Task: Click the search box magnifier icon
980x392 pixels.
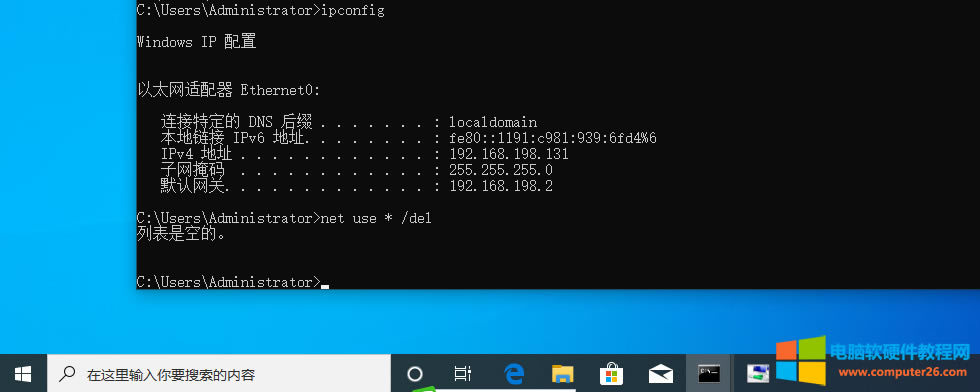Action: coord(67,374)
